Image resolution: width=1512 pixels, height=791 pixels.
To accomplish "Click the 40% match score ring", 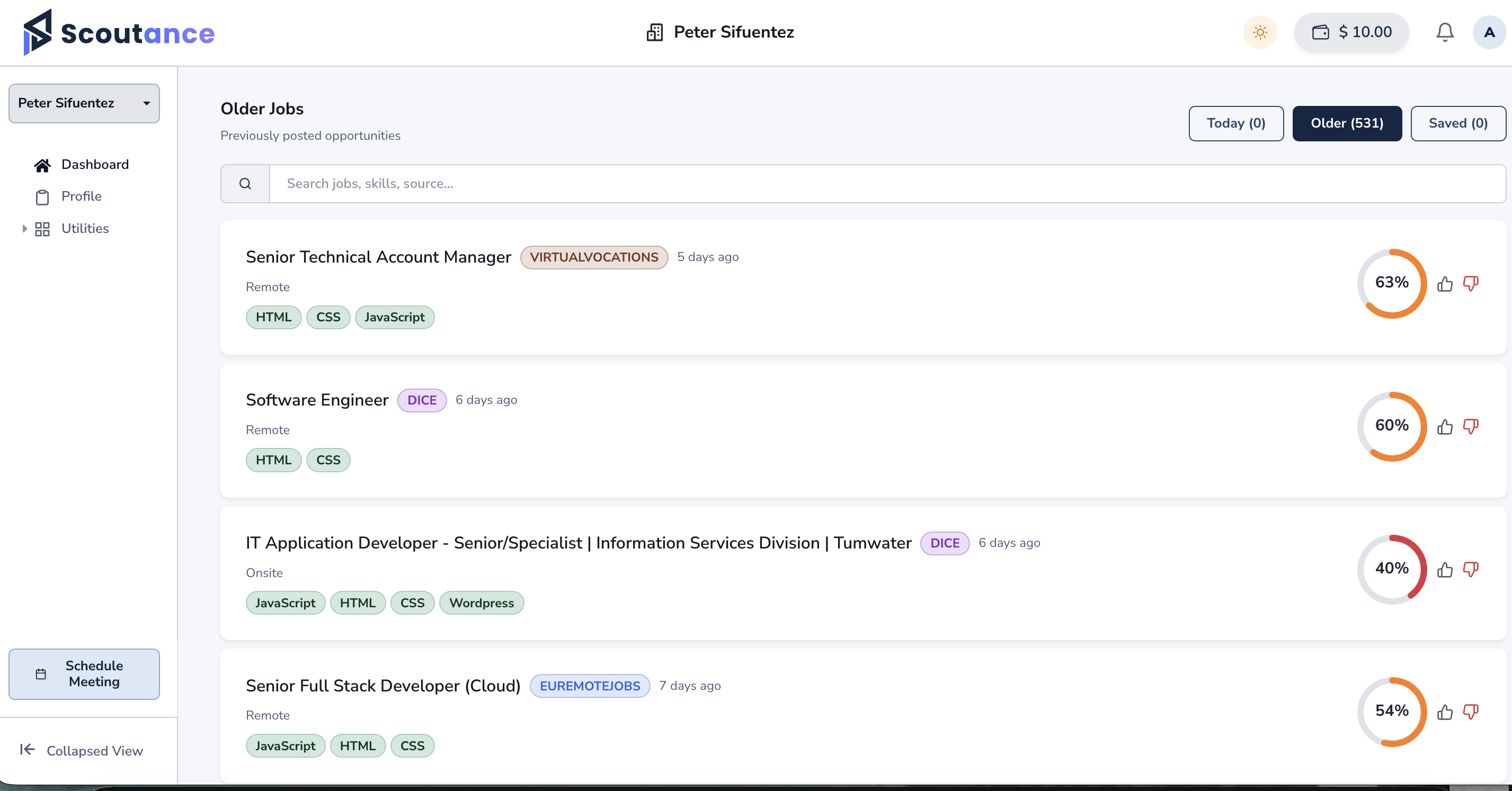I will (1392, 569).
